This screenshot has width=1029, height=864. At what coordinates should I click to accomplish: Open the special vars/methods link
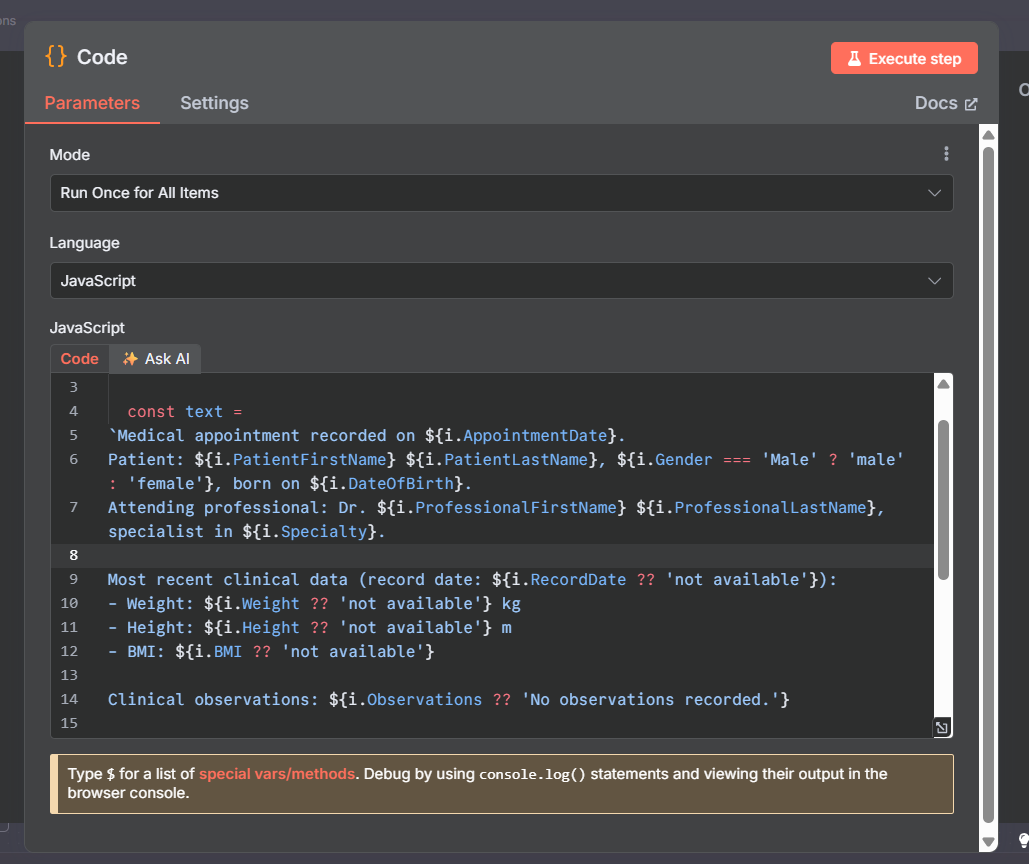click(x=277, y=774)
